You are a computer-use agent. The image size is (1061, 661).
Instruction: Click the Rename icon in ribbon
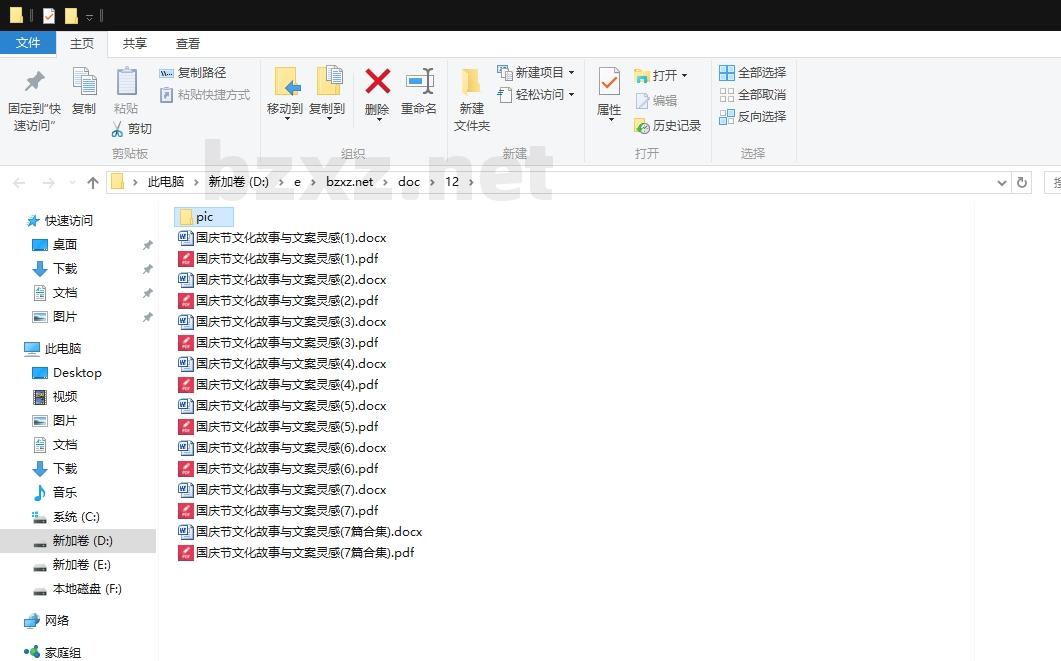(419, 82)
